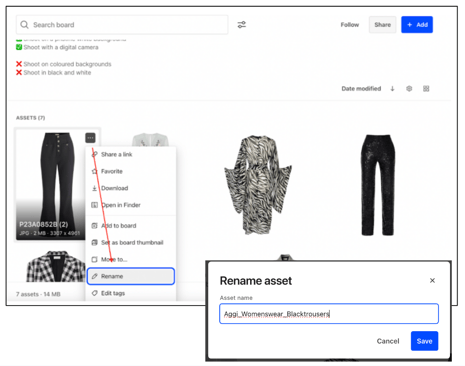Click the Asset name text field

point(329,314)
